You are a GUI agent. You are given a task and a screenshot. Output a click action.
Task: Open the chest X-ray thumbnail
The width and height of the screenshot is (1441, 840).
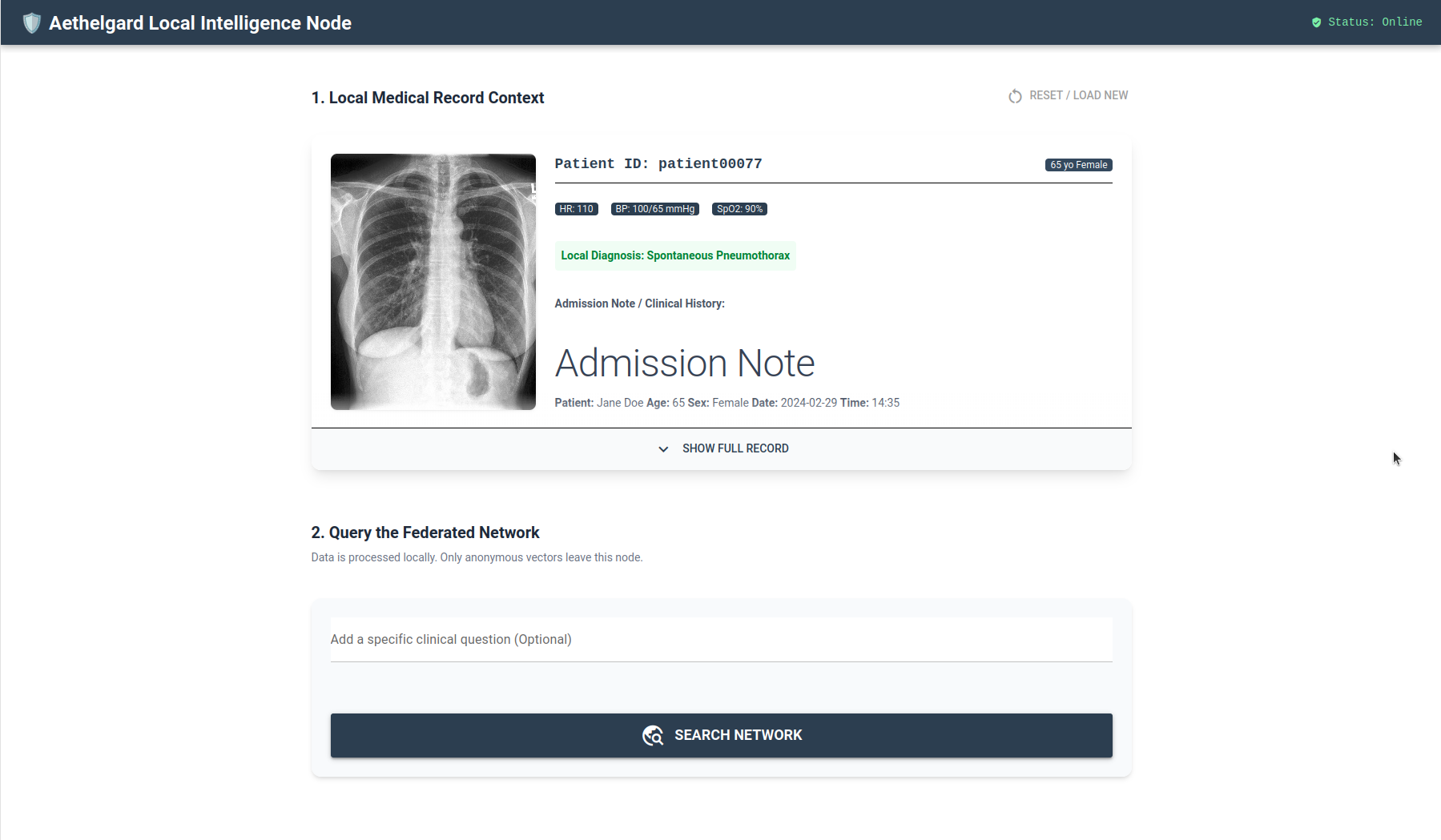(433, 282)
